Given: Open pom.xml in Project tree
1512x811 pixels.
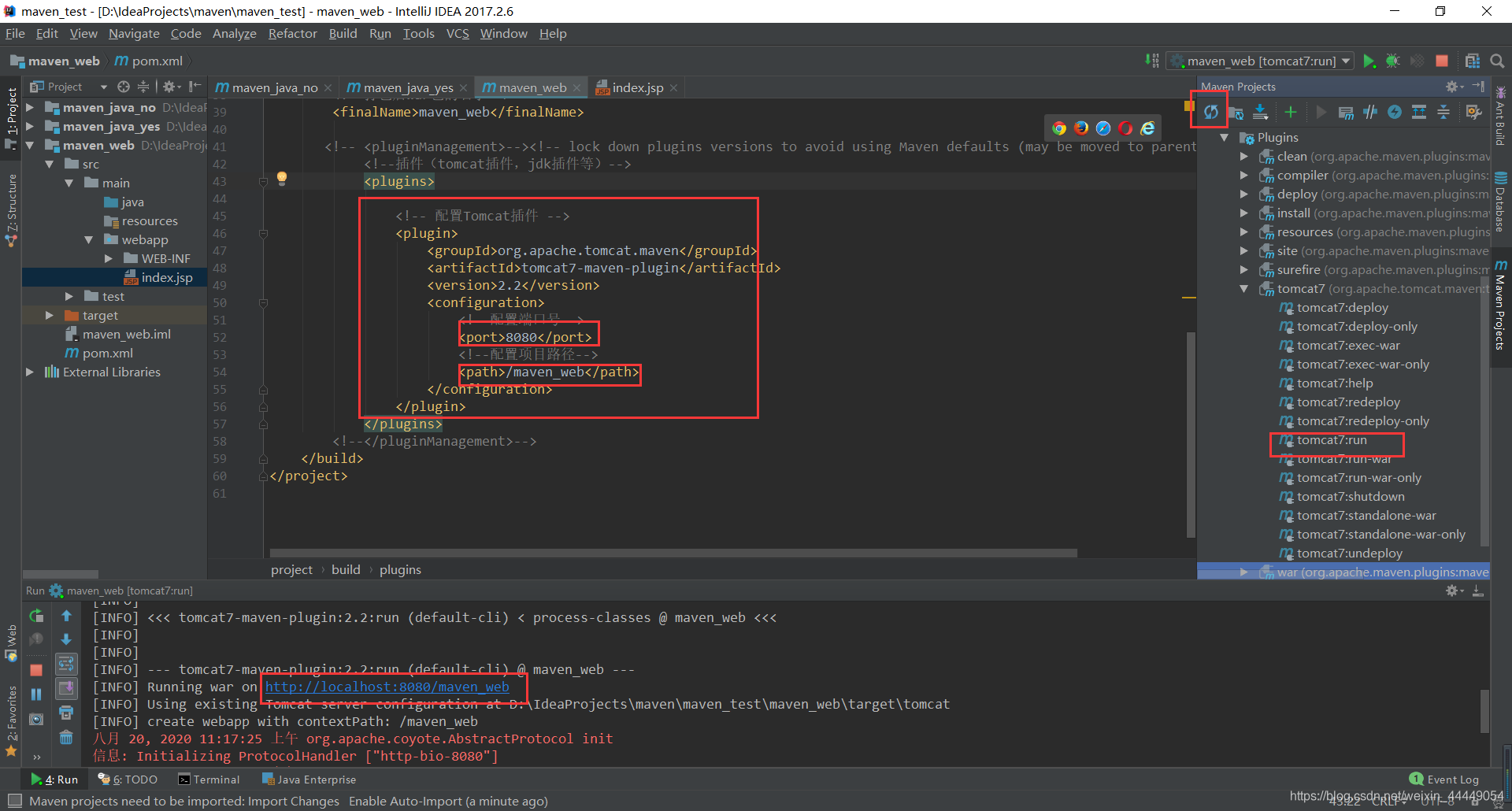Looking at the screenshot, I should point(107,353).
